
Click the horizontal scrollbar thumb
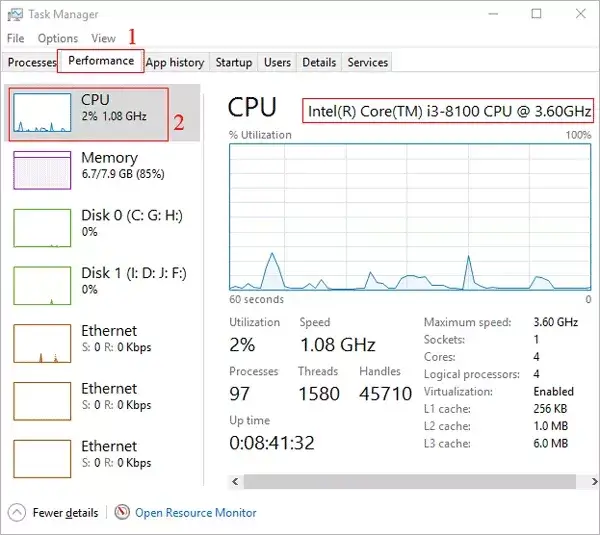(x=410, y=481)
